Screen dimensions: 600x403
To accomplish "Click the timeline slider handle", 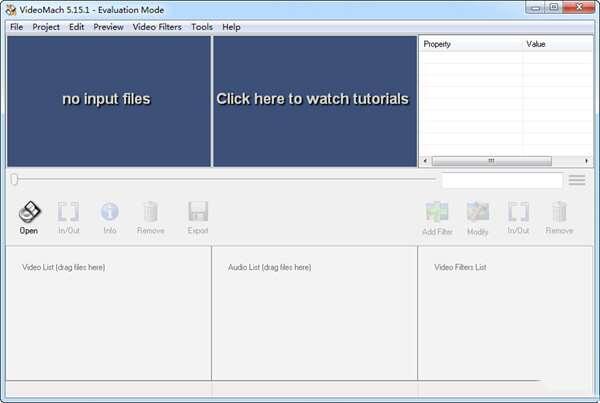I will coord(15,179).
